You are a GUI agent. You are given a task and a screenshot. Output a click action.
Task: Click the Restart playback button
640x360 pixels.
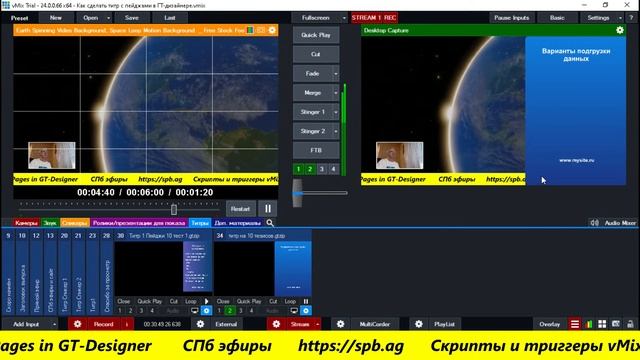[x=240, y=209]
